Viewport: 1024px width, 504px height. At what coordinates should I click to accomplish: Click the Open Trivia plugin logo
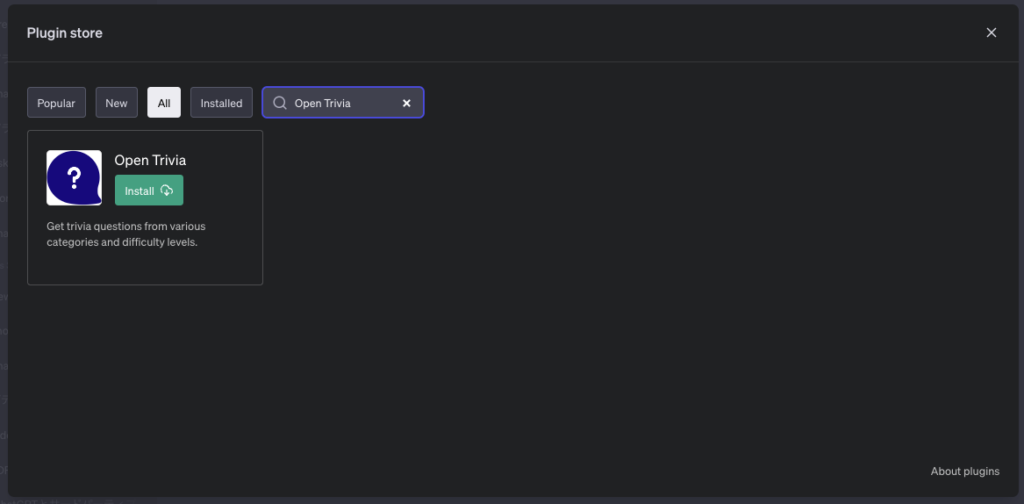click(74, 178)
